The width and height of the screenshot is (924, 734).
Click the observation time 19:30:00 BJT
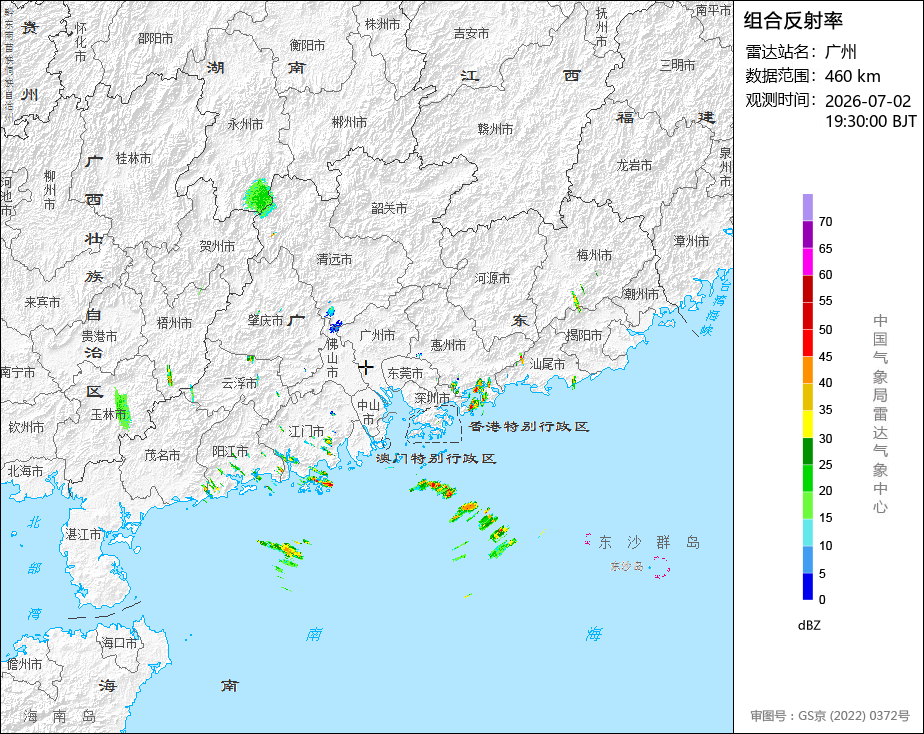click(x=870, y=121)
